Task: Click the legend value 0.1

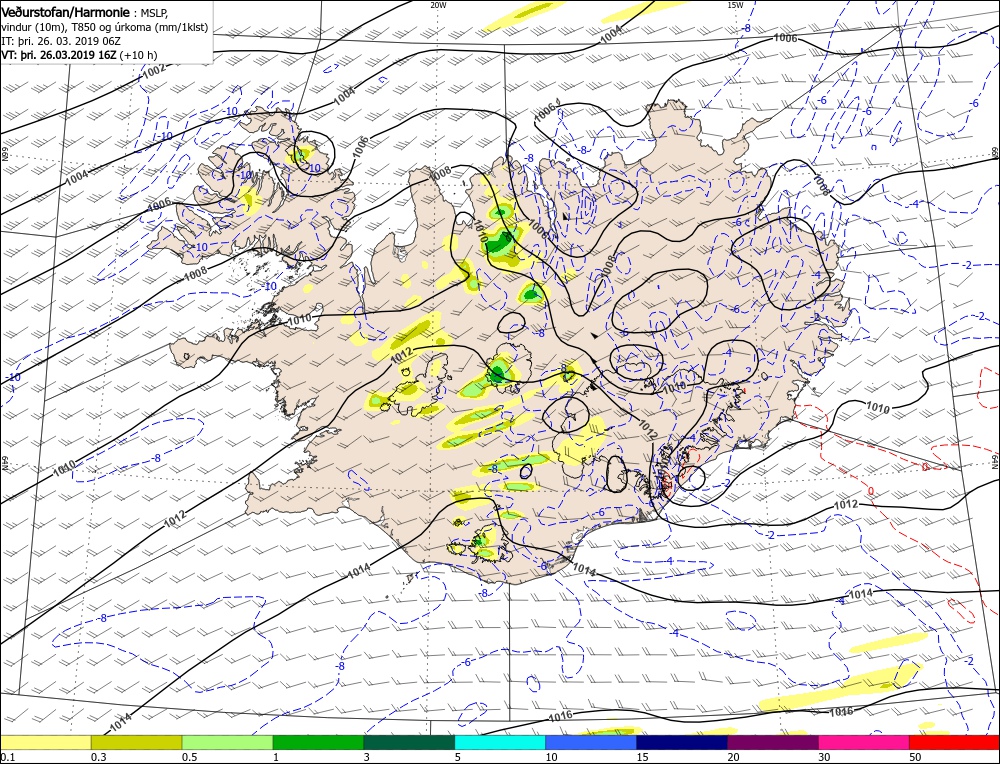Action: click(x=7, y=757)
